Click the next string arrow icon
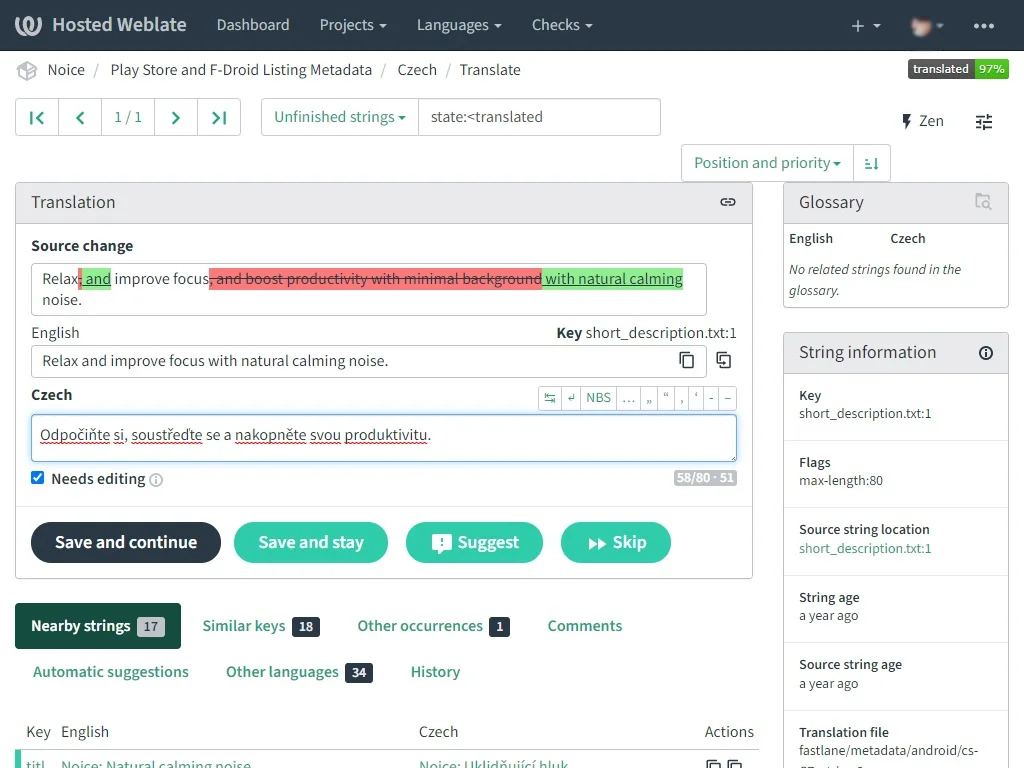This screenshot has width=1024, height=768. pos(176,118)
